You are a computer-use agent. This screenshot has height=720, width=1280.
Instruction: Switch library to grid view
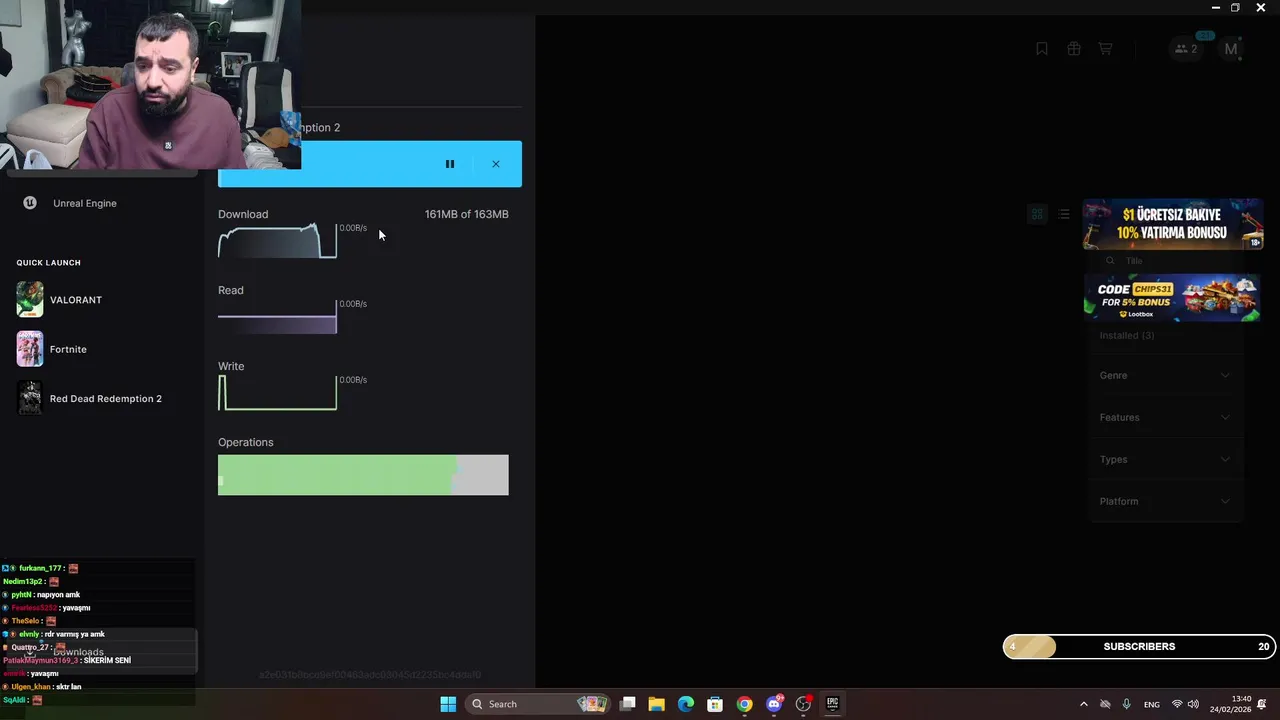tap(1037, 214)
